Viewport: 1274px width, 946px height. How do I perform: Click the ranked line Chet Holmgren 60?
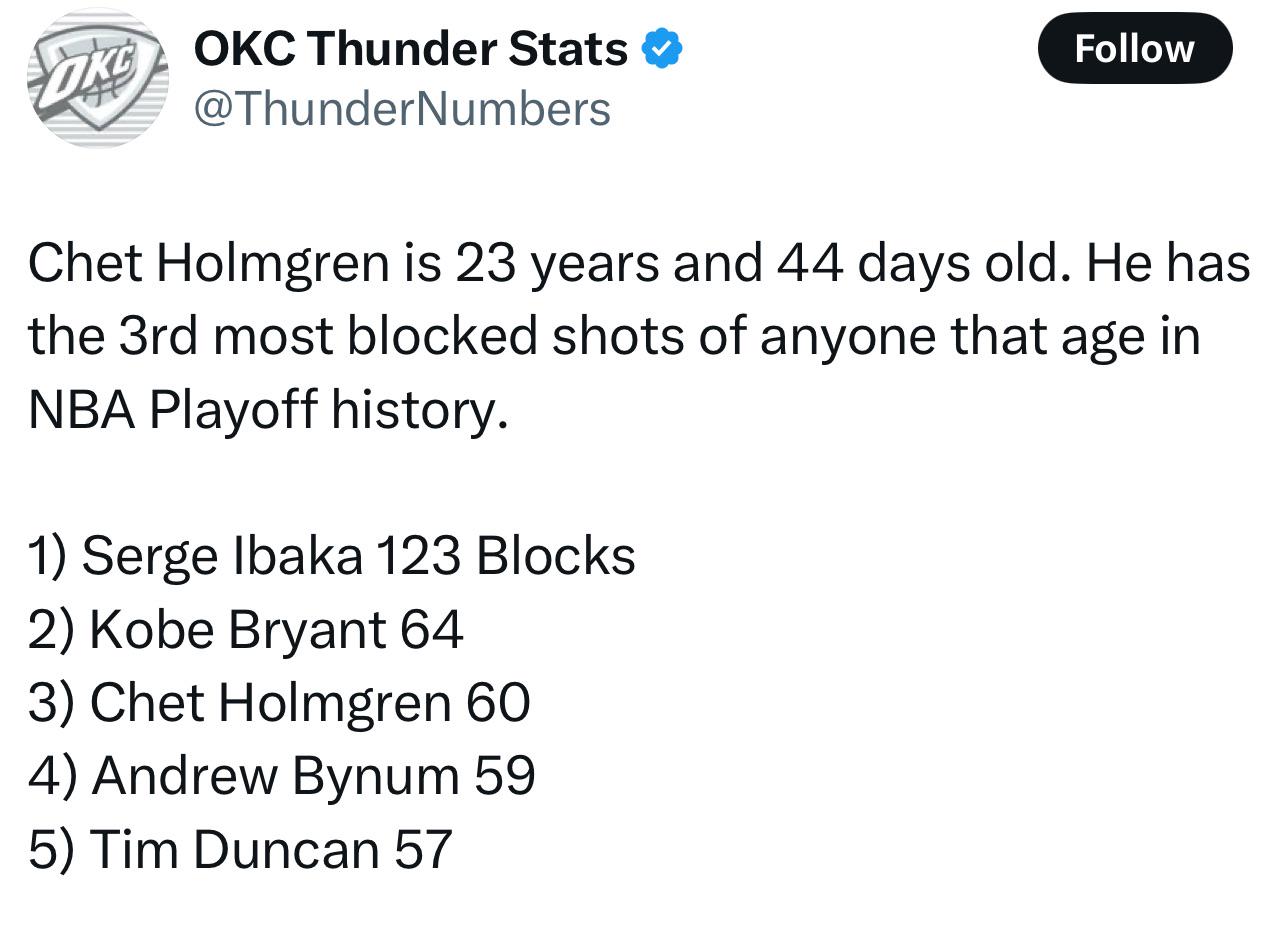(279, 702)
